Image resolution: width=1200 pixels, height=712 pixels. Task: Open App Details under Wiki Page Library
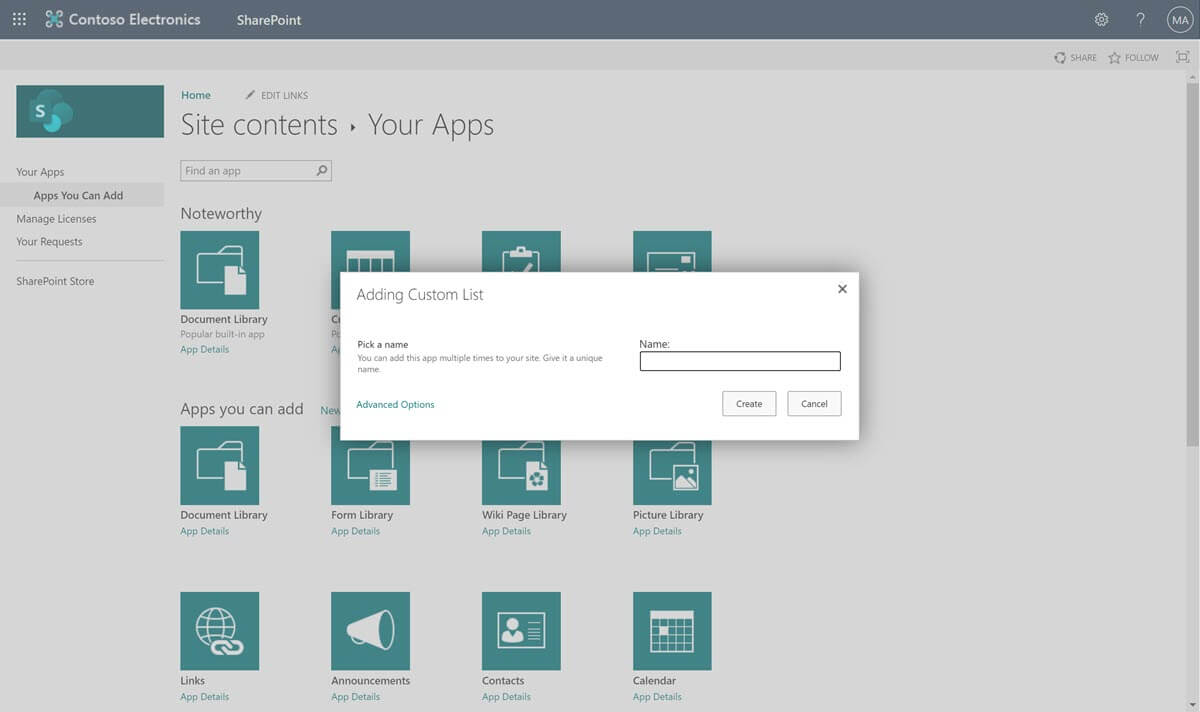click(506, 531)
